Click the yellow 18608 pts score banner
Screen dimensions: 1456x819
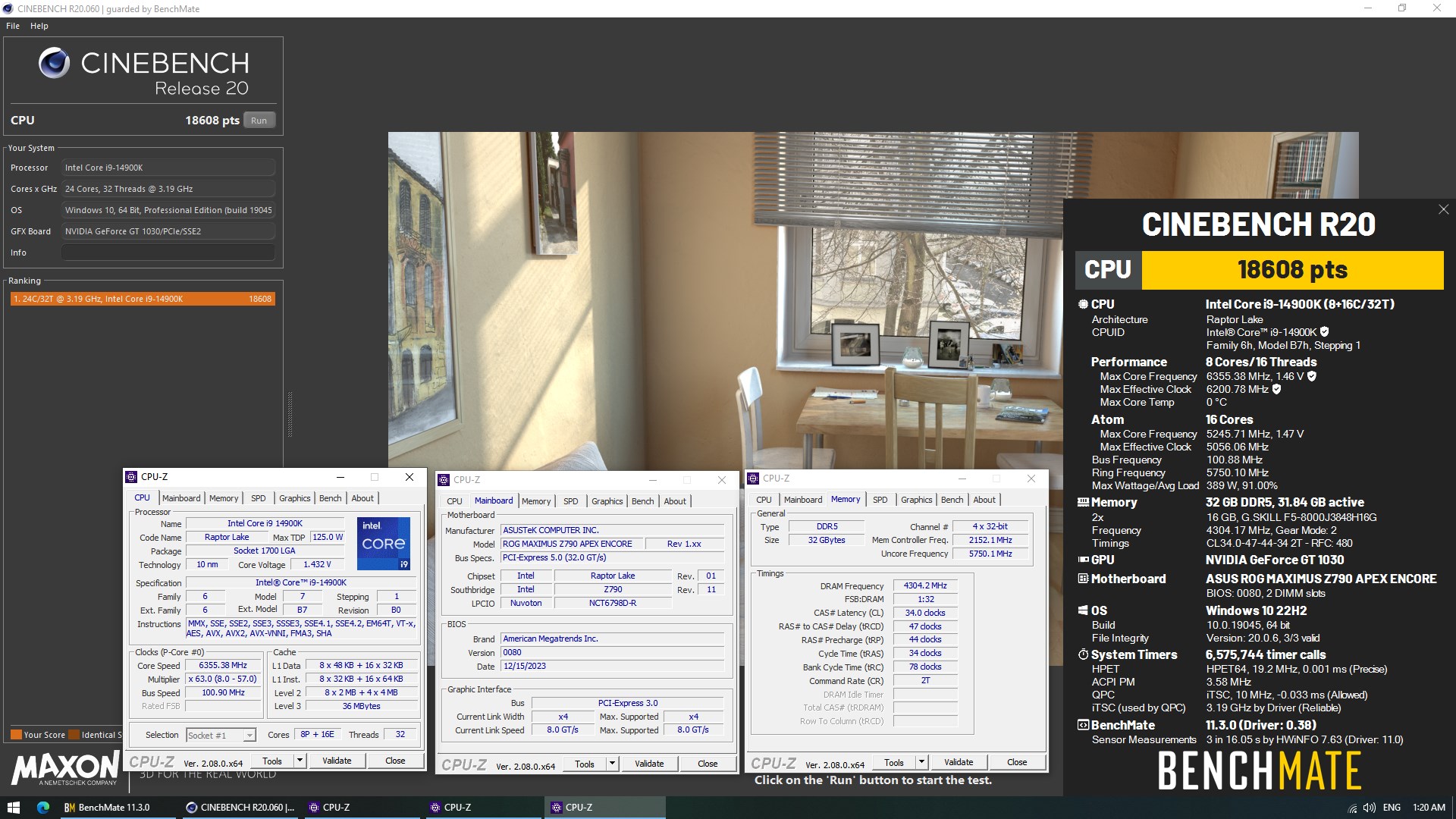(x=1292, y=270)
